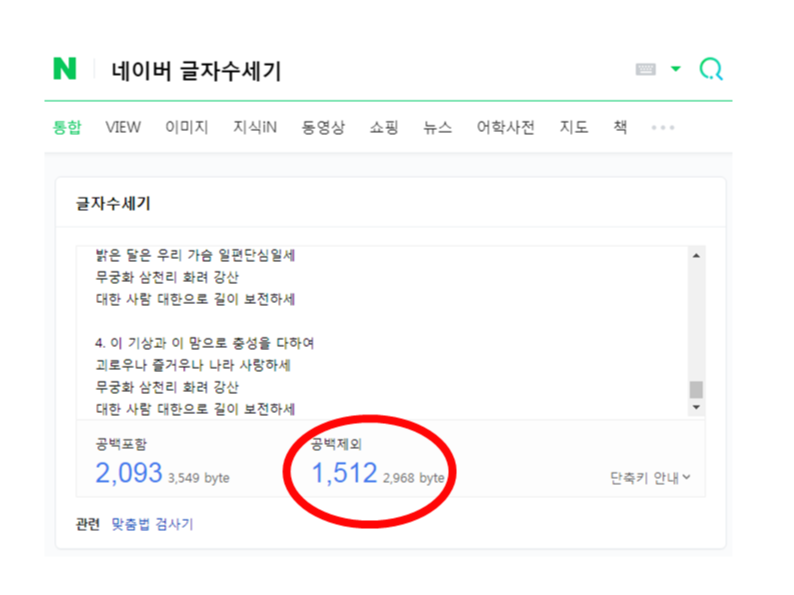This screenshot has height=595, width=794.
Task: Click the green Naver N logo
Action: (x=65, y=69)
